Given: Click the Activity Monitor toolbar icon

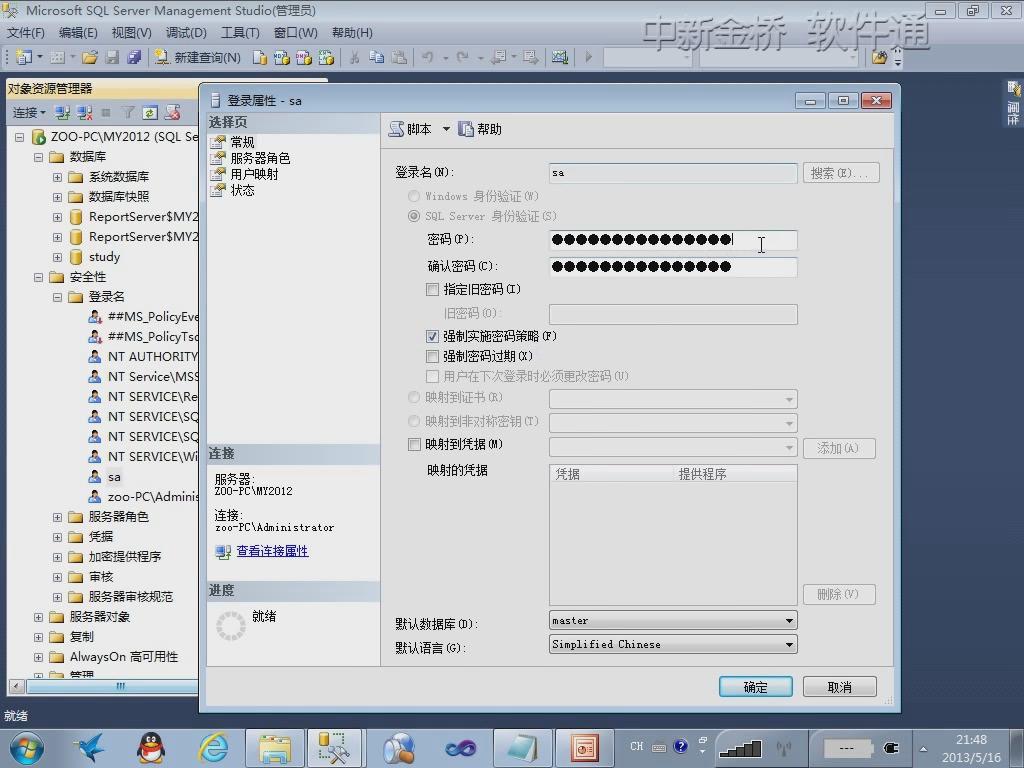Looking at the screenshot, I should pyautogui.click(x=560, y=57).
